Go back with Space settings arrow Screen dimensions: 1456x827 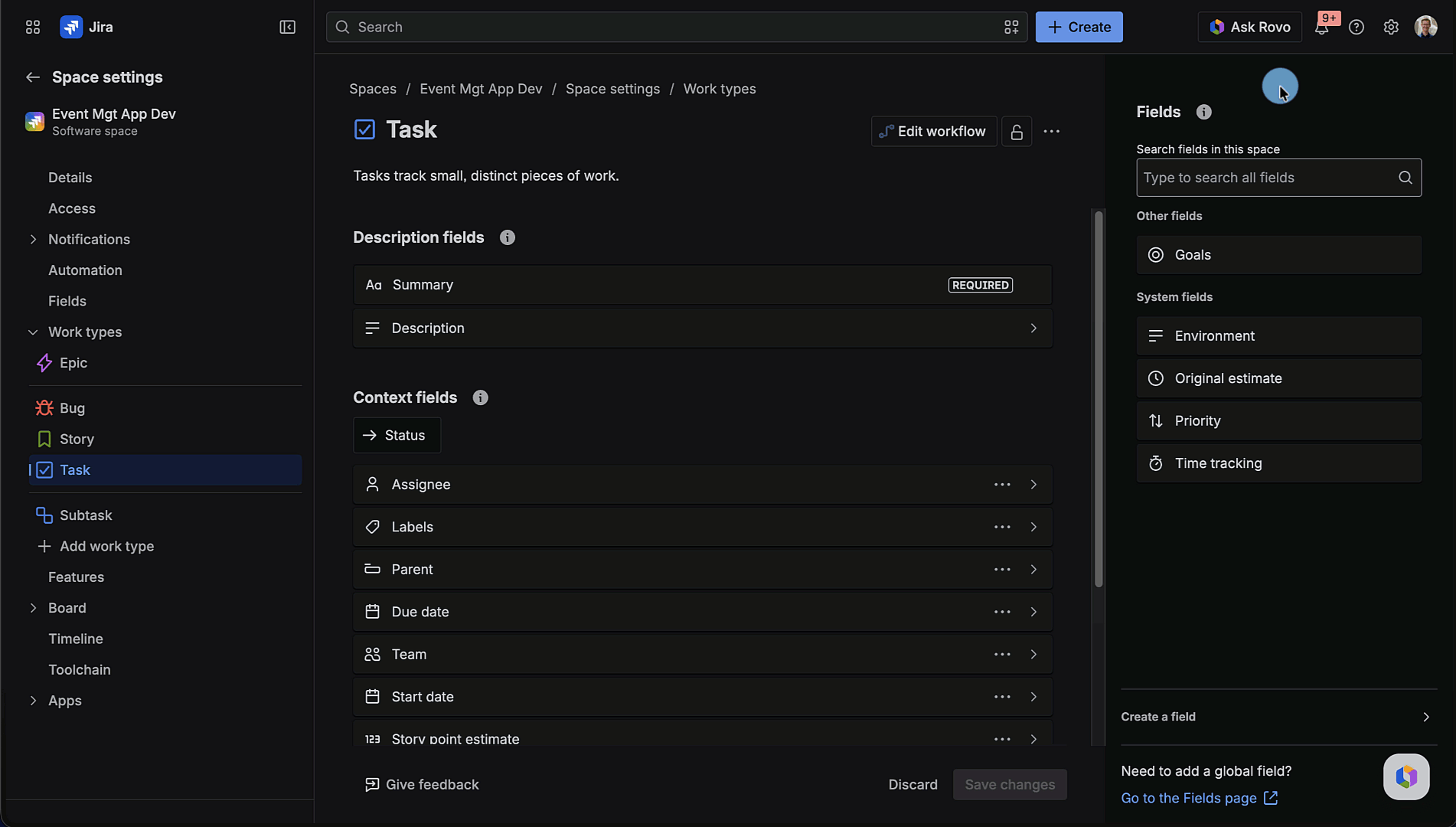pos(32,77)
